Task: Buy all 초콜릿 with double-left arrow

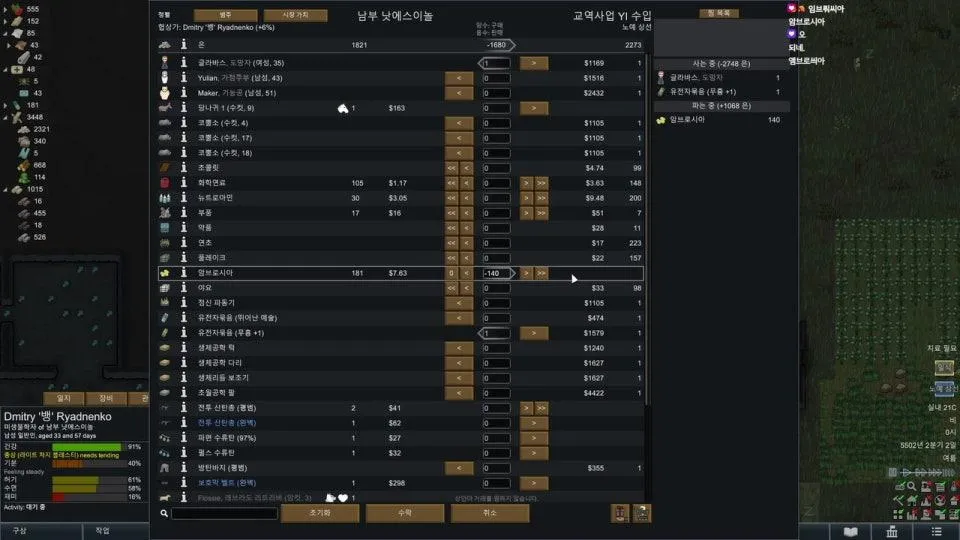Action: pyautogui.click(x=451, y=168)
